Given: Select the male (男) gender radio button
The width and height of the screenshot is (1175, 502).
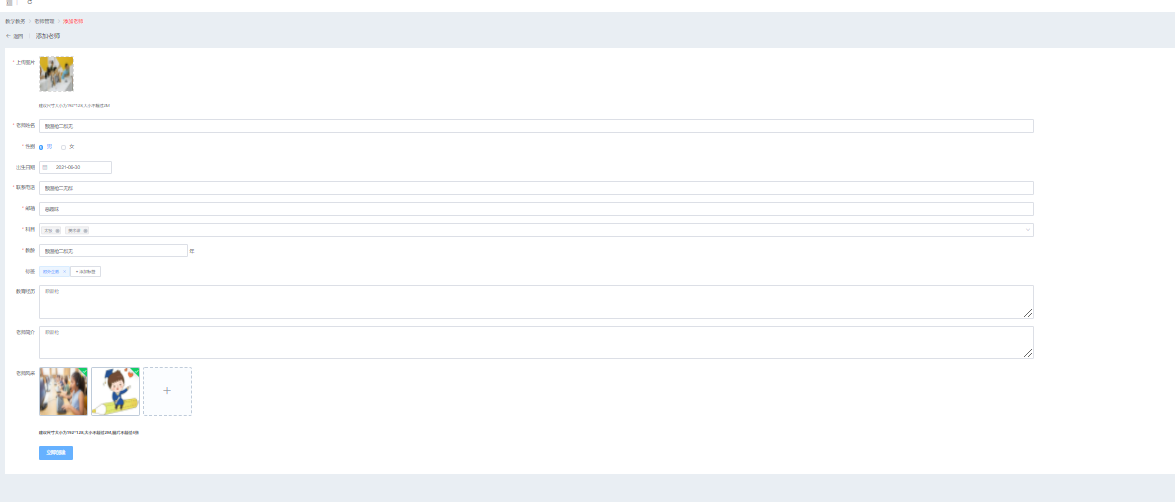Looking at the screenshot, I should coord(41,147).
